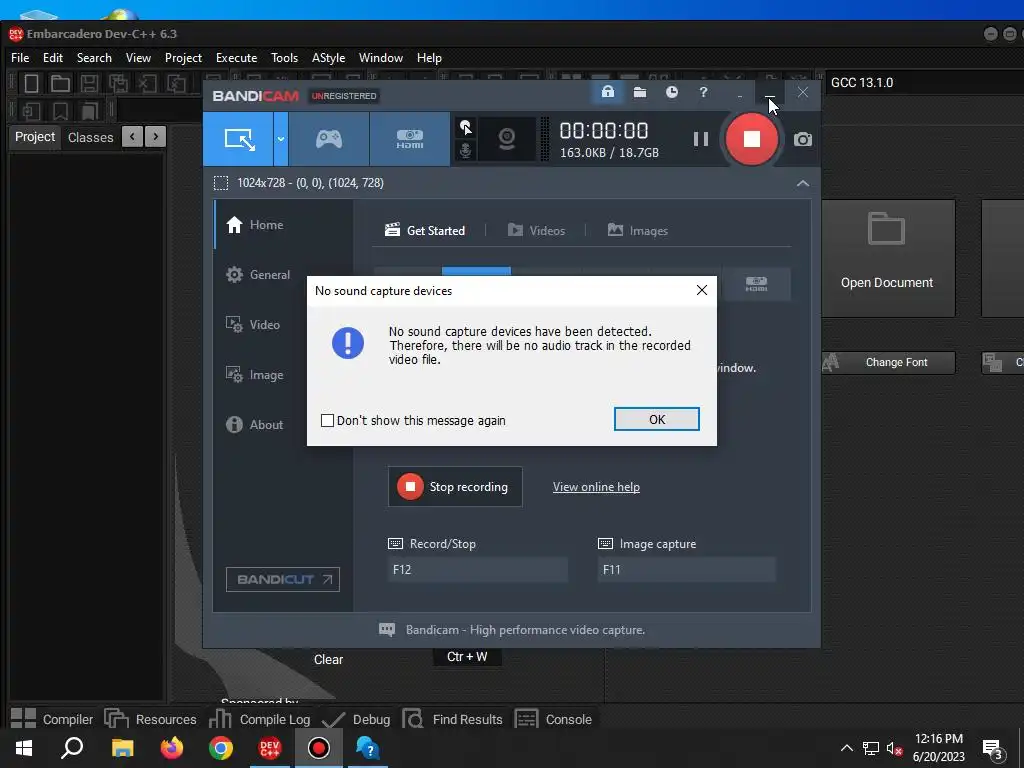Screen dimensions: 1024x768
Task: Open the Bandicam output folder icon
Action: 640,92
